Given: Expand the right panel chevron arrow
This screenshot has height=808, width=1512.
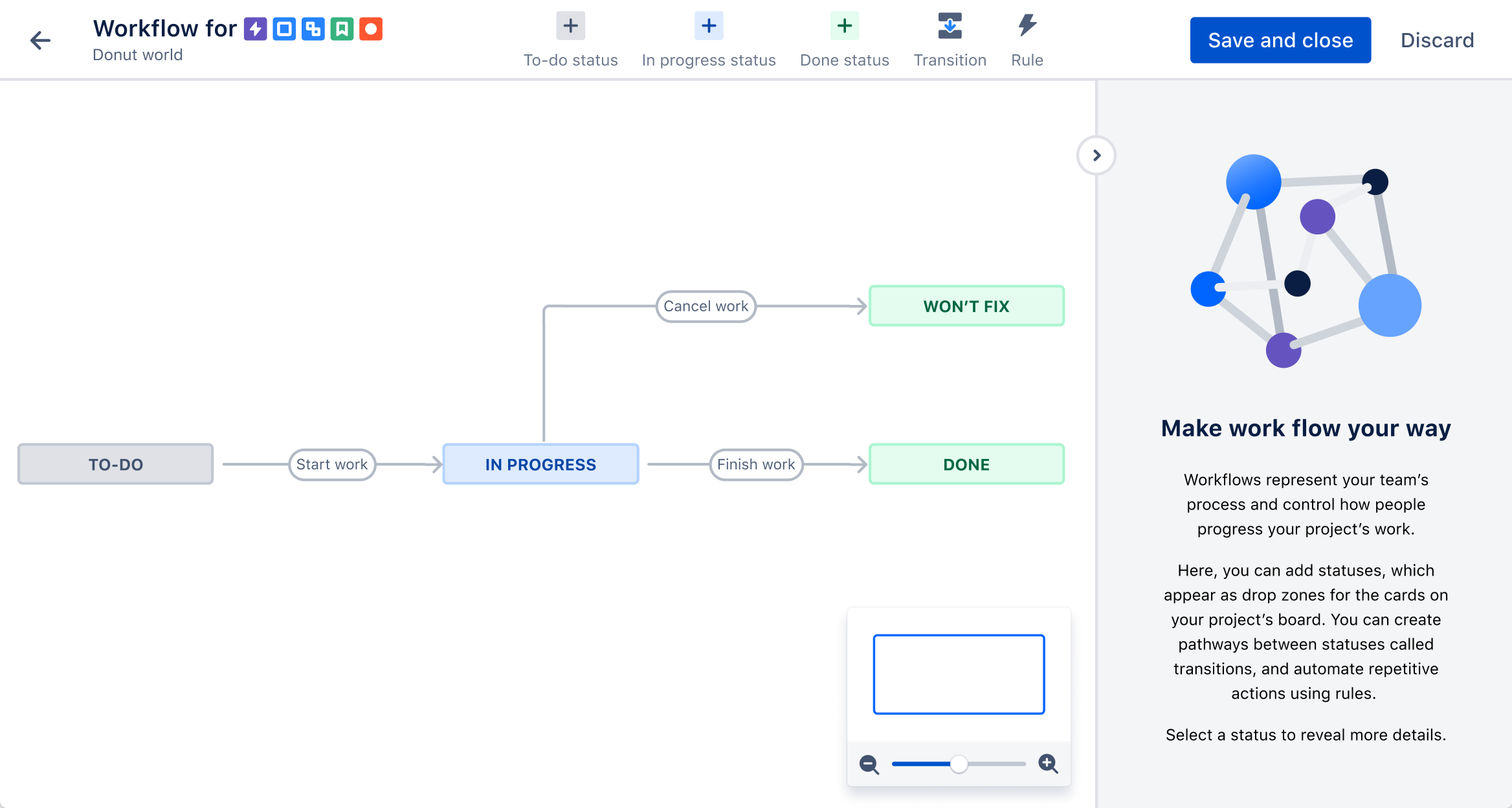Looking at the screenshot, I should (x=1095, y=155).
